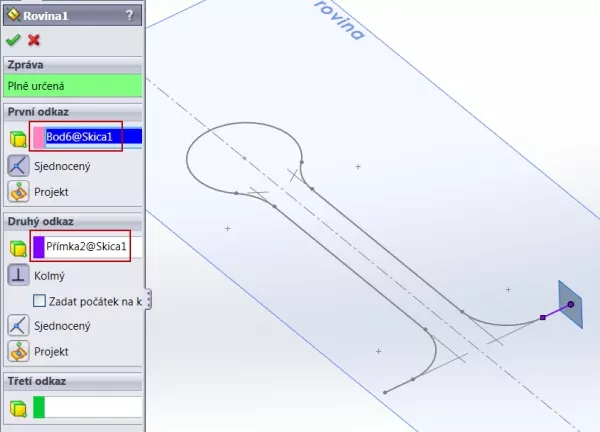Select Projekt icon under První odkaz

click(x=17, y=190)
